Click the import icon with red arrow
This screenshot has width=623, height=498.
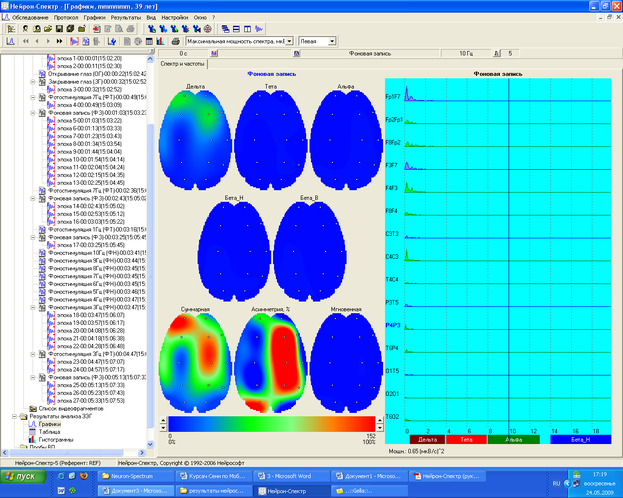point(97,29)
